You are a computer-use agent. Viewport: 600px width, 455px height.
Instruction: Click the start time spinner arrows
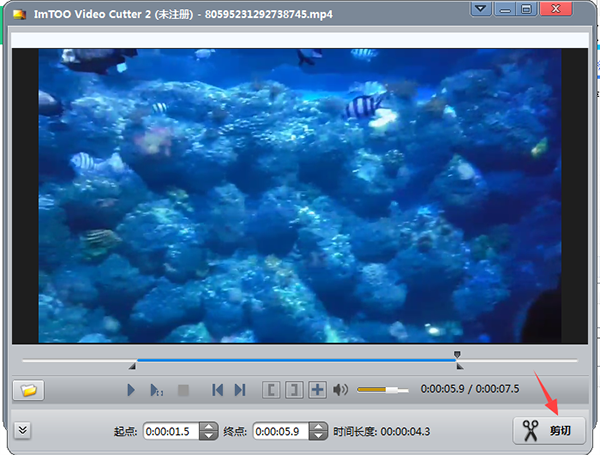[x=208, y=431]
